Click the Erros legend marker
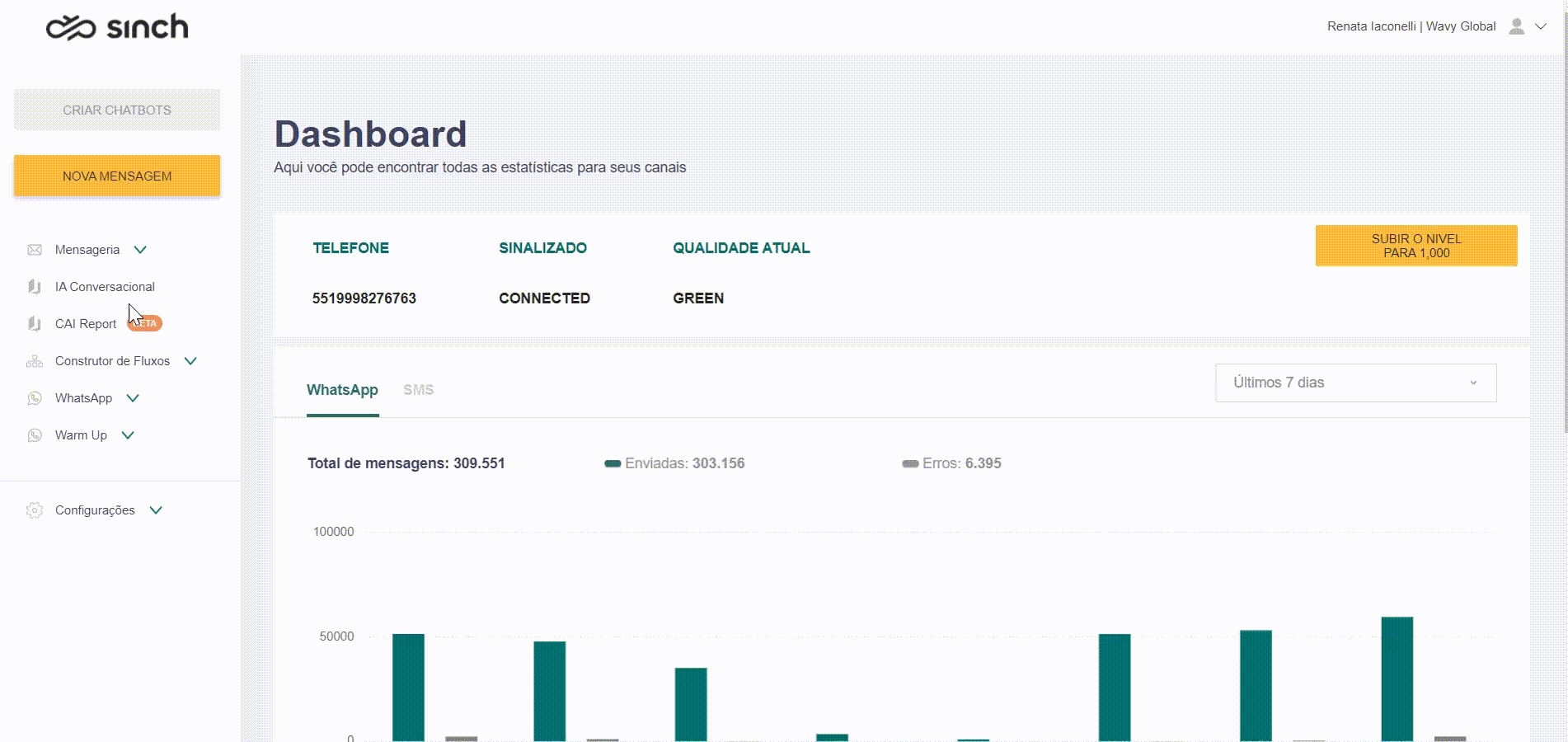This screenshot has width=1568, height=742. click(910, 464)
